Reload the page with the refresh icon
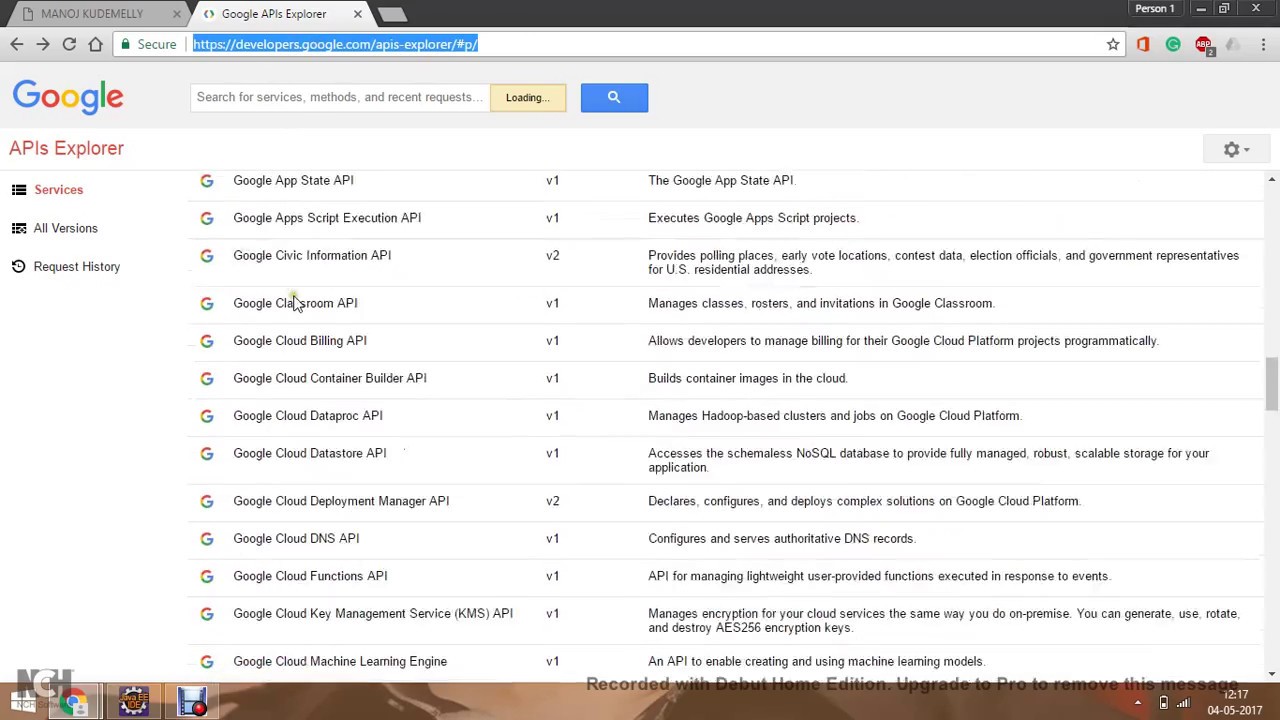The image size is (1280, 720). pos(69,44)
